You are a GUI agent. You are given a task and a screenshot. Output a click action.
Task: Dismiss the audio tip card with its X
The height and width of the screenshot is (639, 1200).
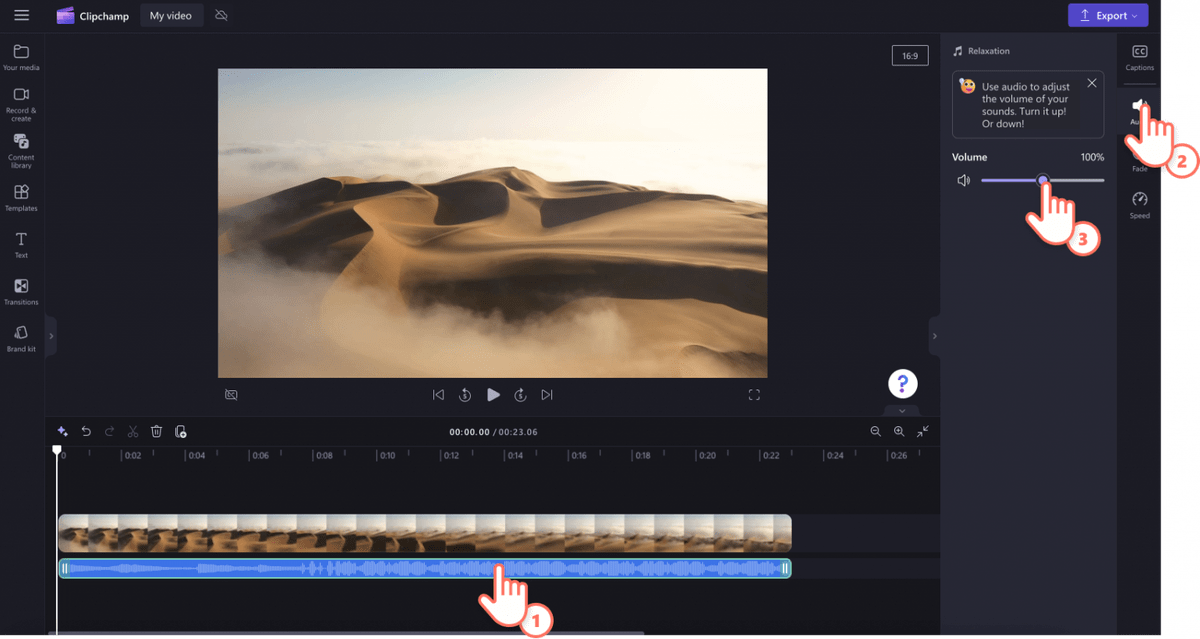1091,83
